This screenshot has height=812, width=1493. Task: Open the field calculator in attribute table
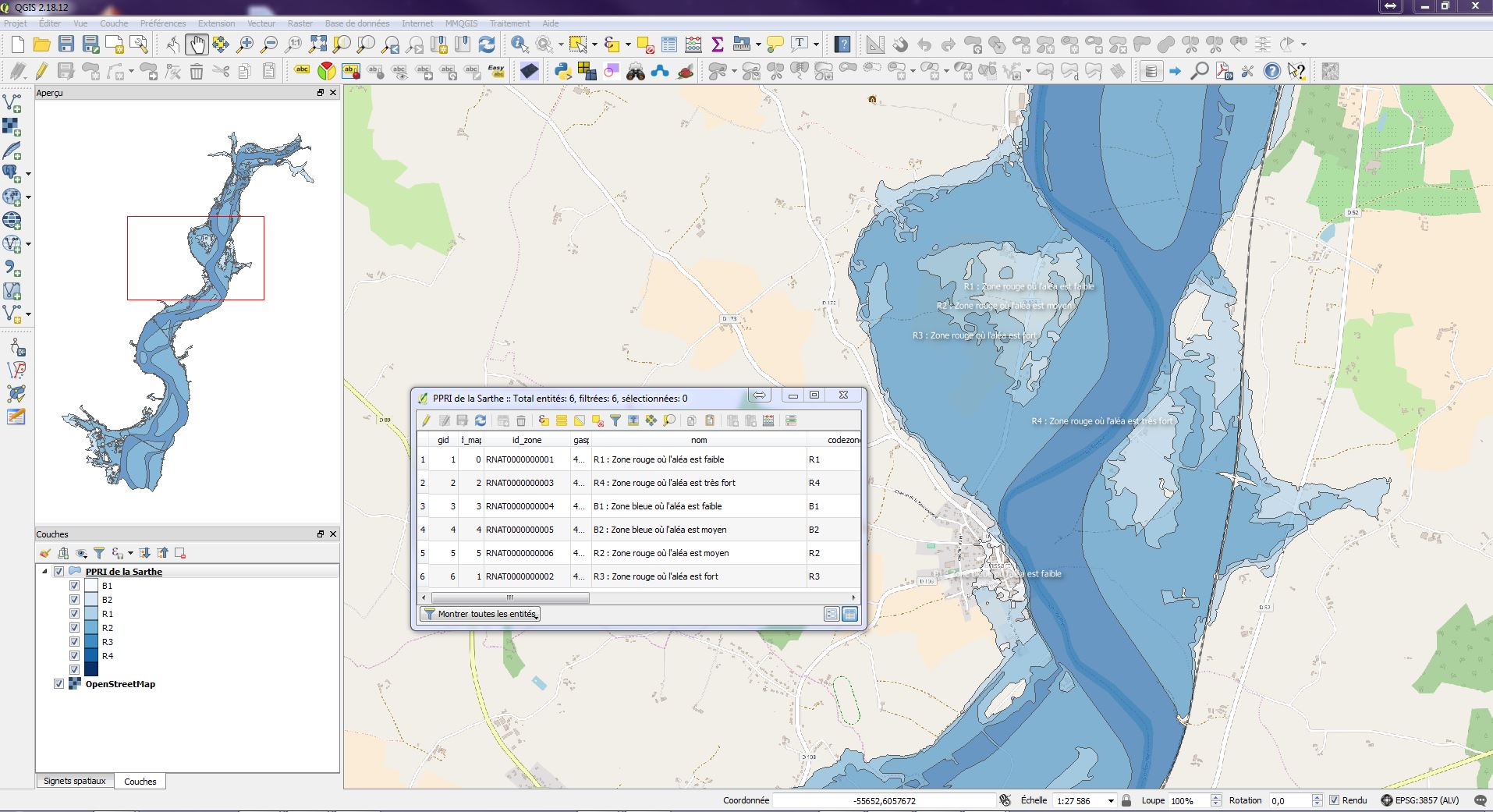[768, 420]
